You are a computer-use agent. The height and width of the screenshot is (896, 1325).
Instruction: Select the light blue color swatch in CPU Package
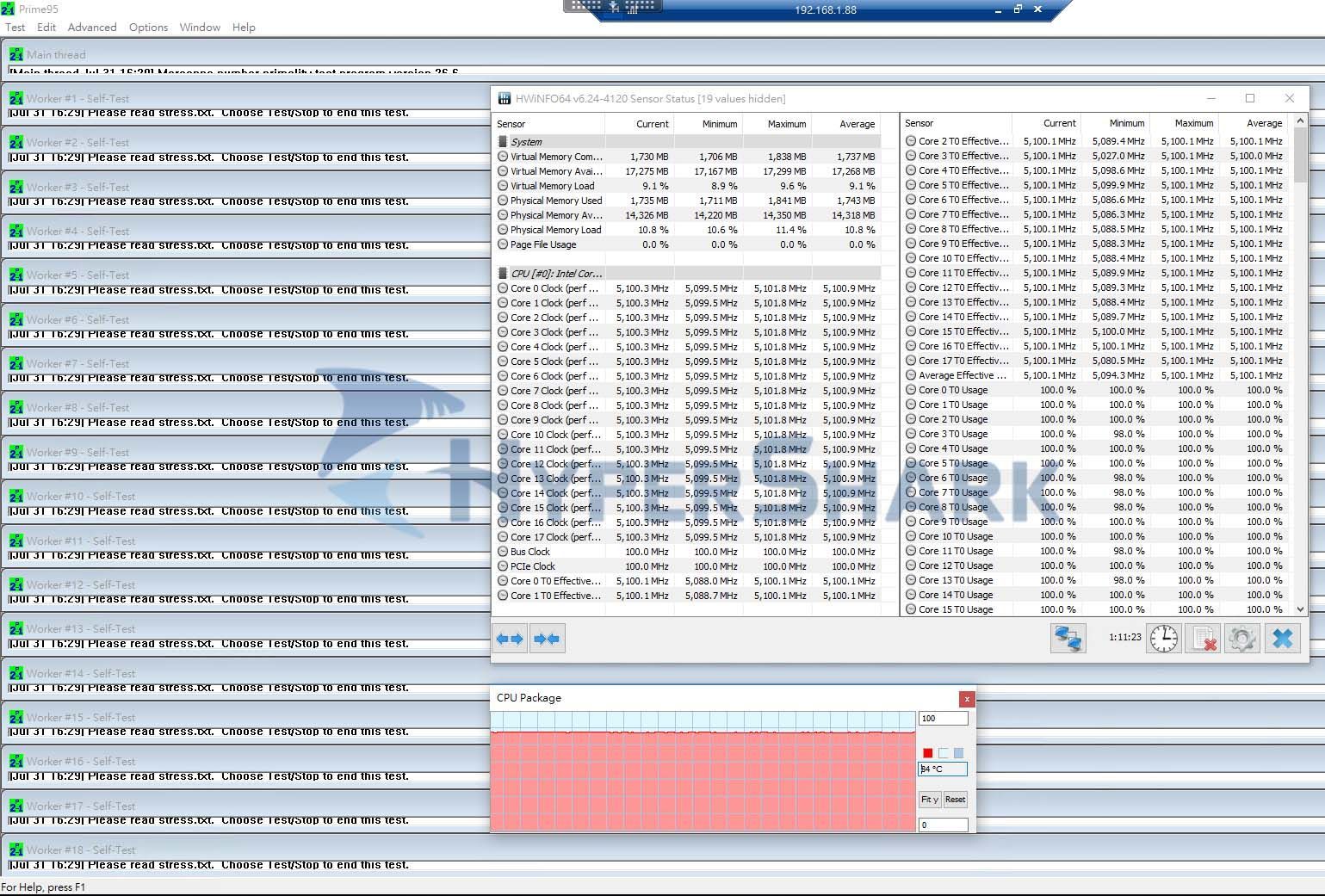coord(958,753)
